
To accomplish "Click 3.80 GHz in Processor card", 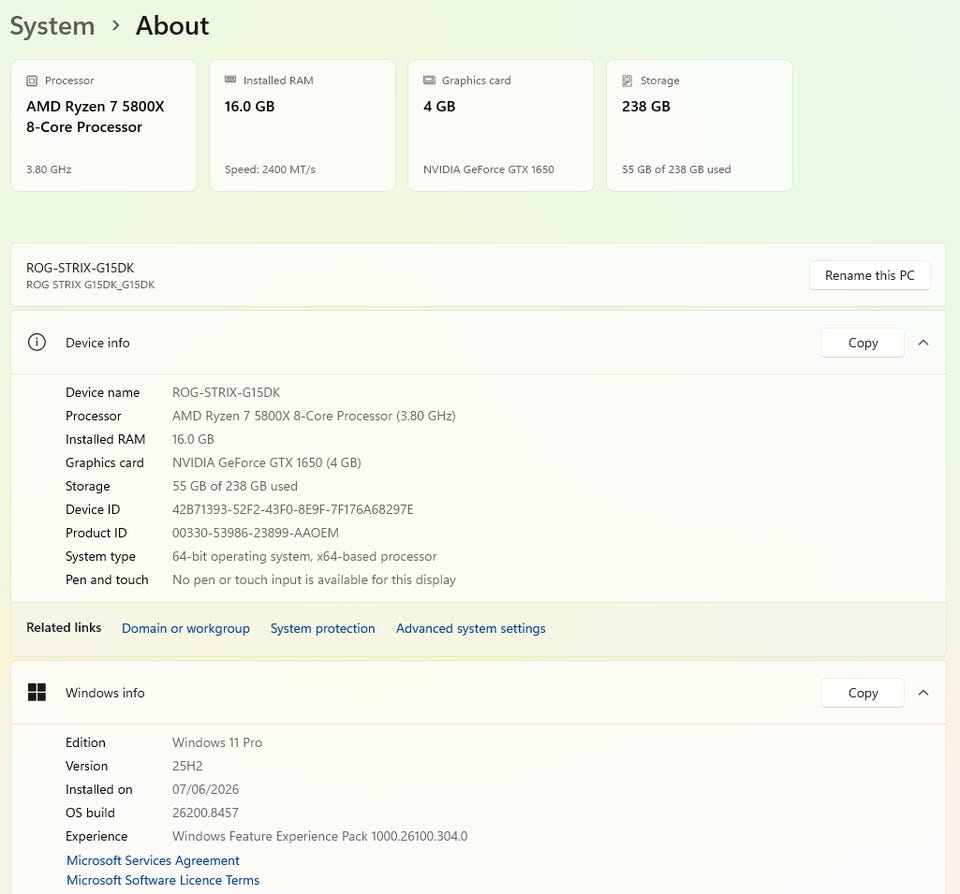I will coord(49,170).
